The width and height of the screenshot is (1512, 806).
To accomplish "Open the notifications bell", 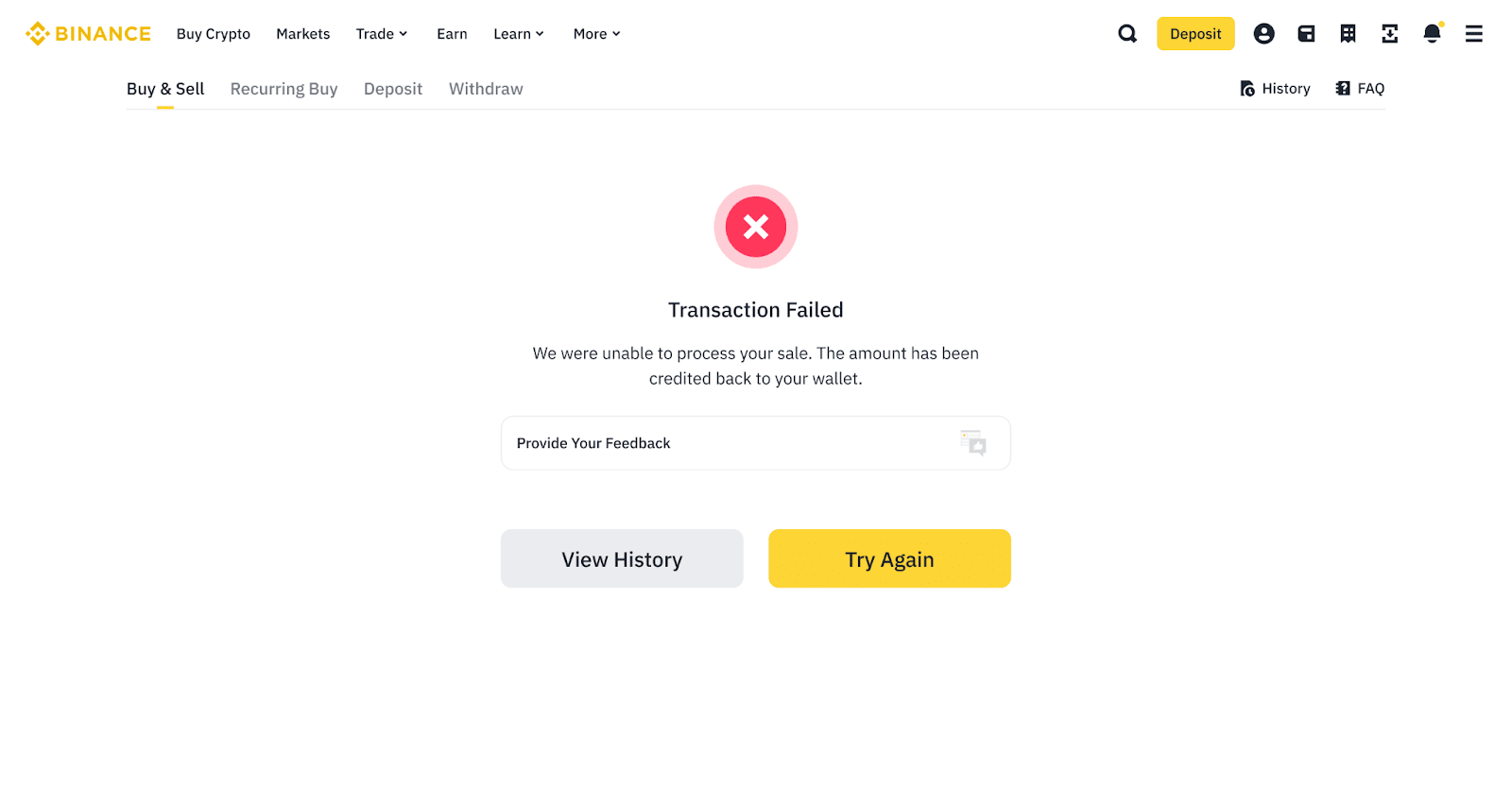I will 1433,34.
